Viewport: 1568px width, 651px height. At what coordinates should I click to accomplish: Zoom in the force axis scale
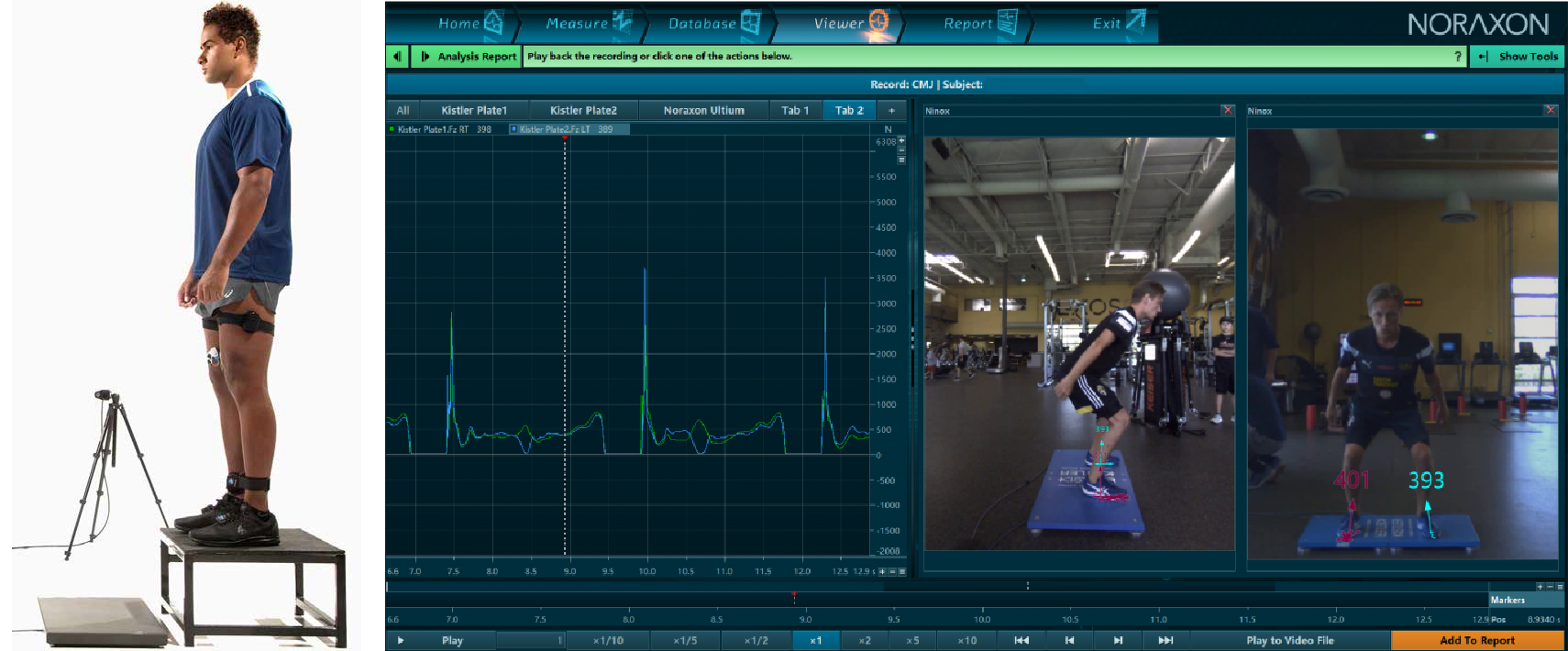(x=901, y=140)
